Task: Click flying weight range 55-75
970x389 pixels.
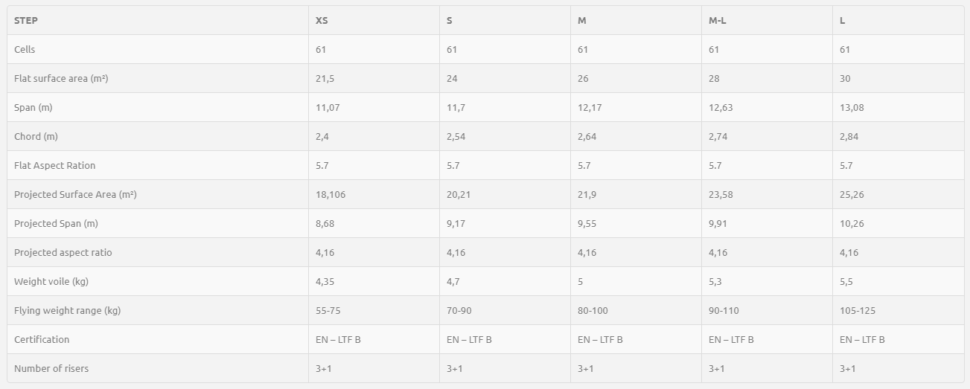Action: 328,310
